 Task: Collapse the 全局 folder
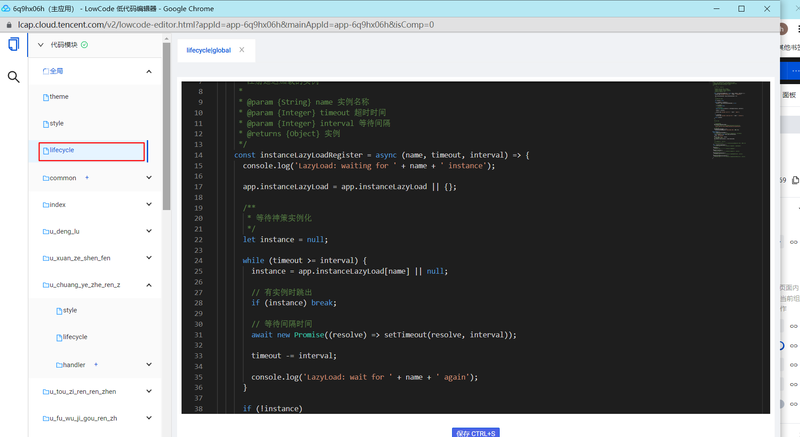point(149,71)
